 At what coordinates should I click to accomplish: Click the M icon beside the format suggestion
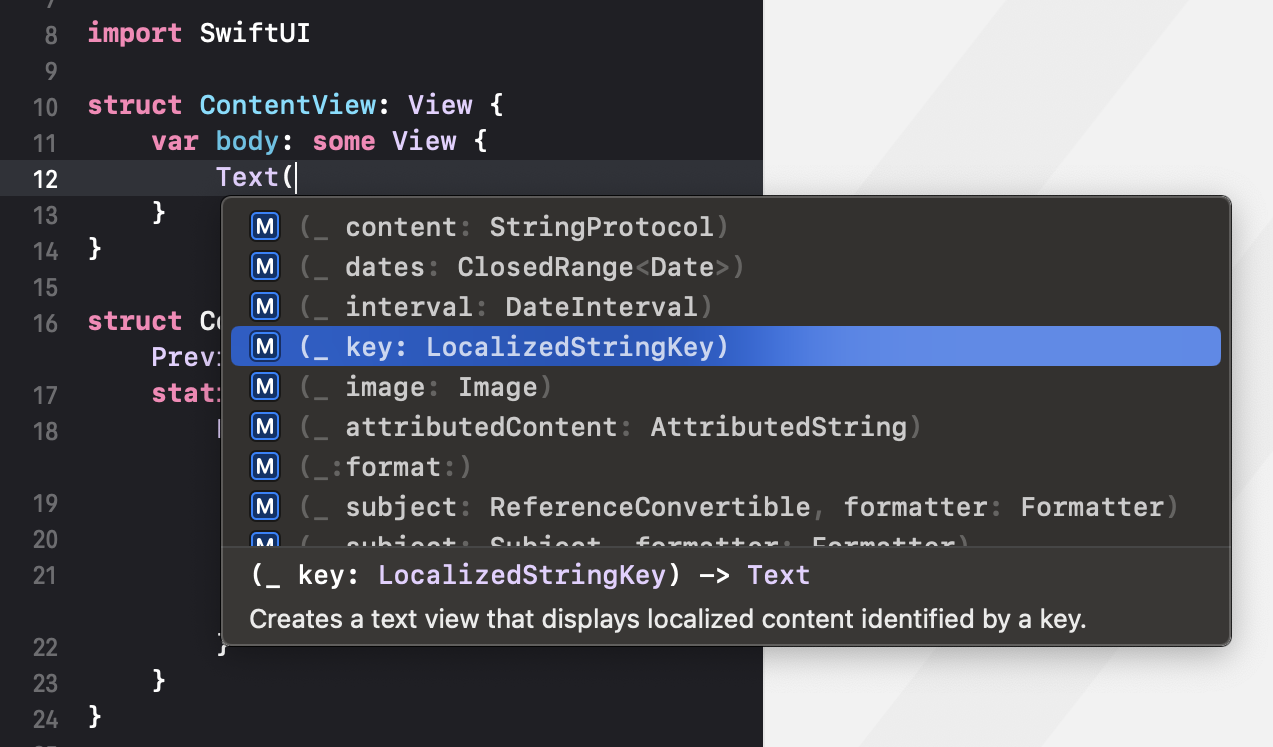pos(265,467)
